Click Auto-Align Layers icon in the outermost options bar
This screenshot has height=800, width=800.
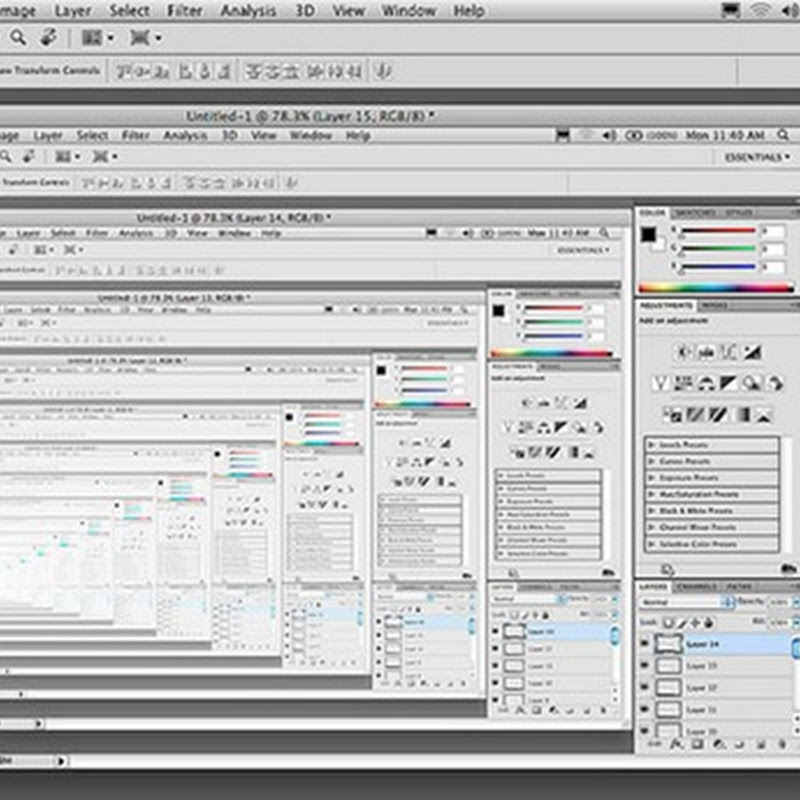(384, 71)
